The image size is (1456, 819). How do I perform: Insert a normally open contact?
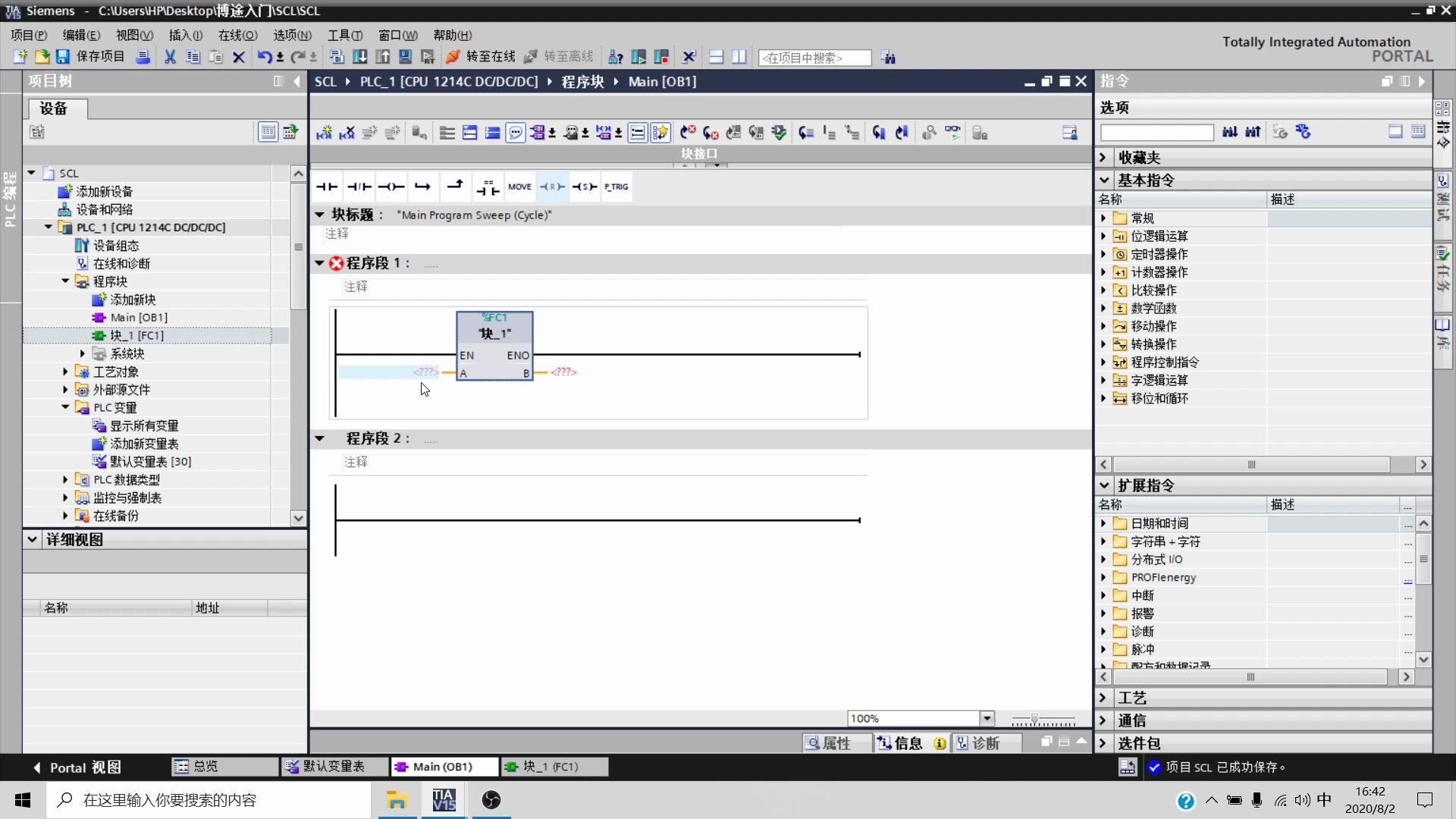click(x=327, y=187)
